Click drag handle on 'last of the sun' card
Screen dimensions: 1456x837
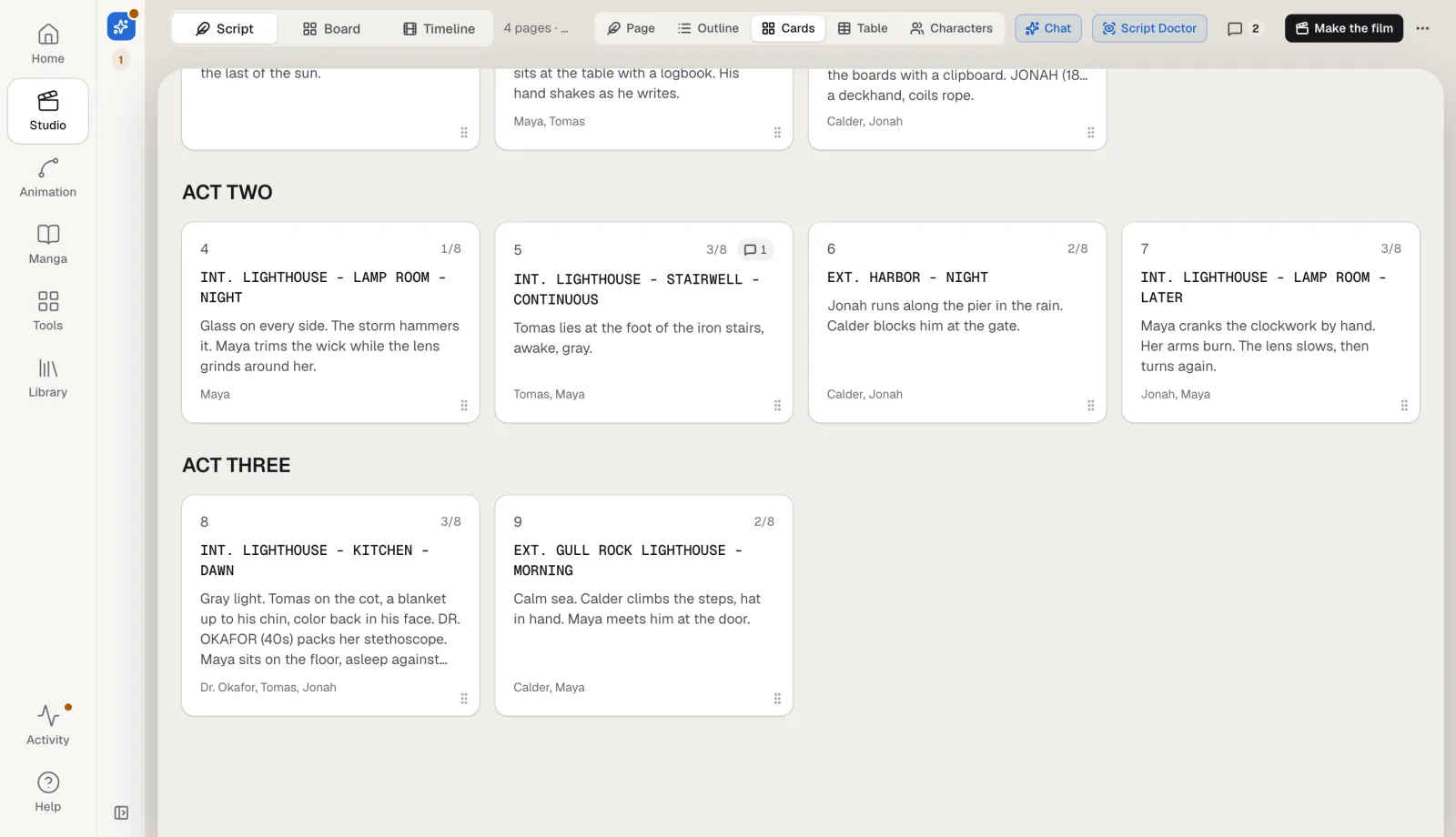[x=464, y=133]
